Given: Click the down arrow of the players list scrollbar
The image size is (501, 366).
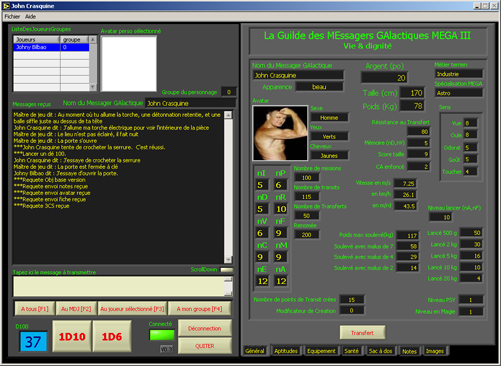Looking at the screenshot, I should [x=93, y=87].
